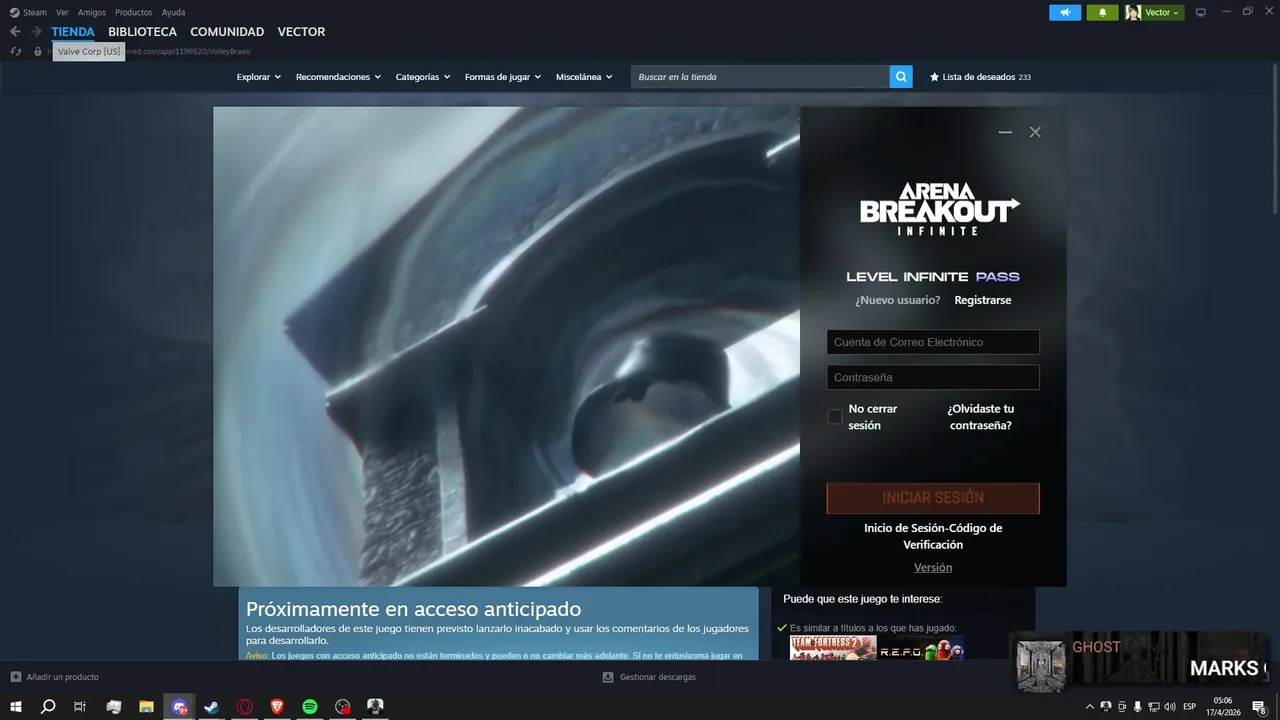Viewport: 1280px width, 720px height.
Task: Close the Arena Breakout login panel
Action: (x=1035, y=132)
